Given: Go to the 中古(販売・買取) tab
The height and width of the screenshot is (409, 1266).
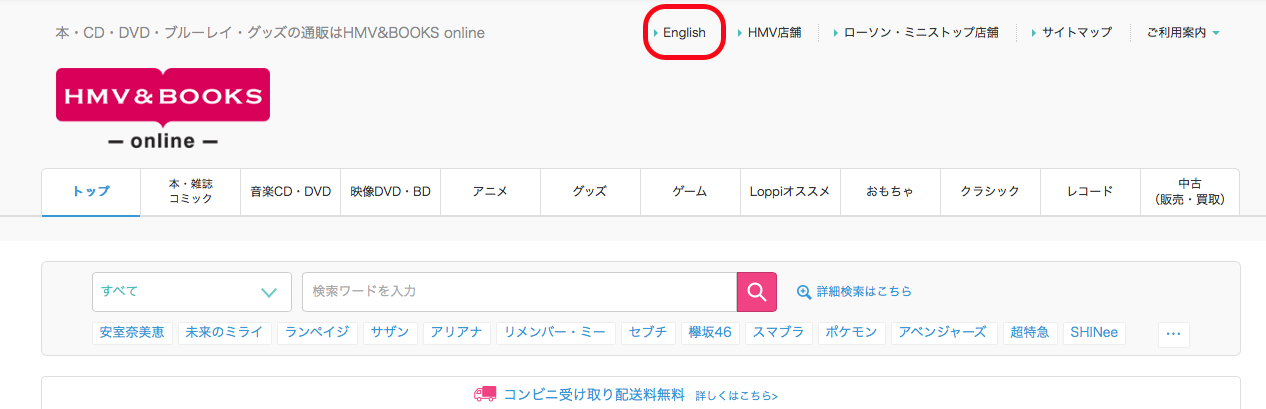Looking at the screenshot, I should point(1190,192).
